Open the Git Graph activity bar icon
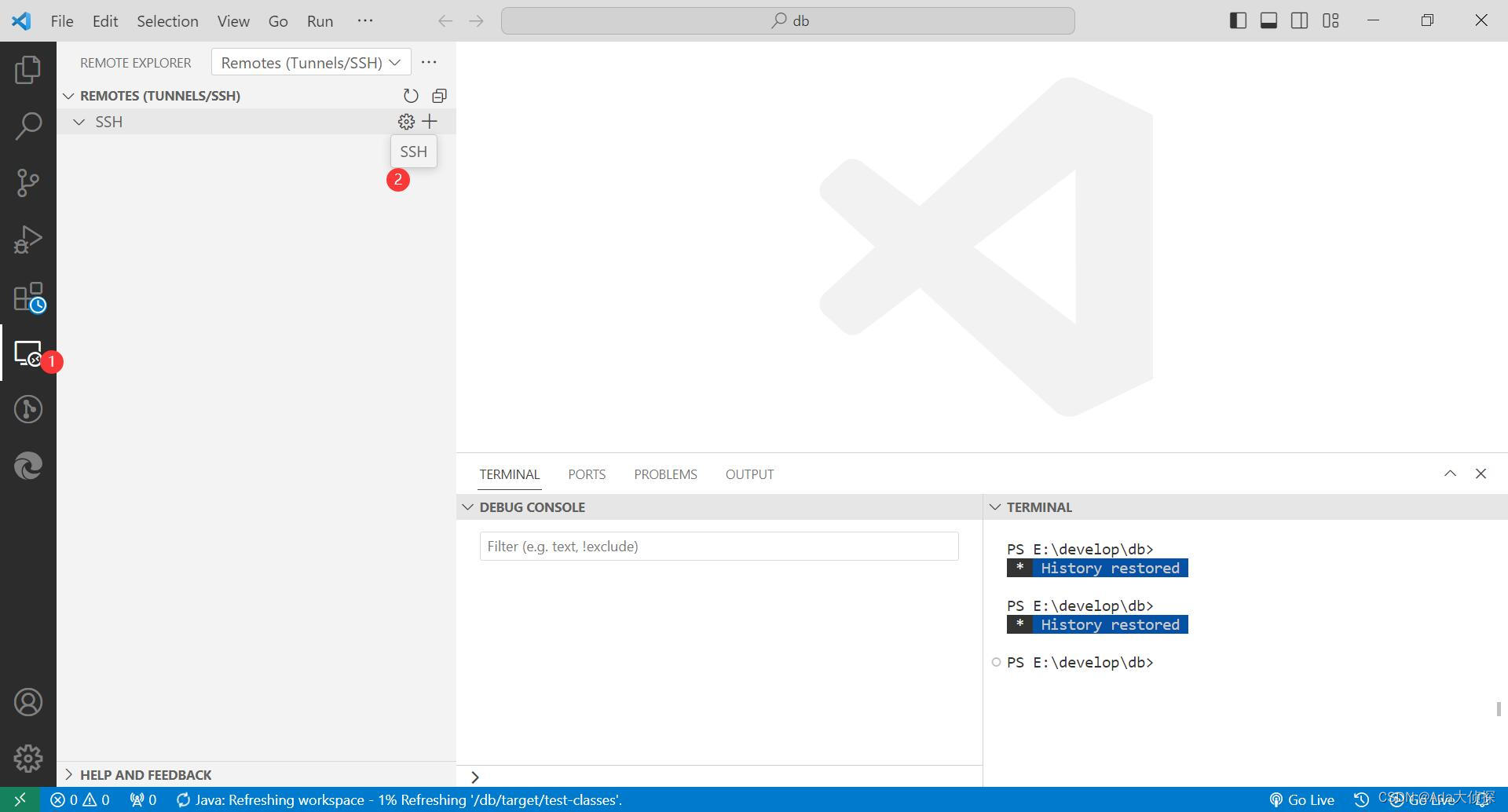 pyautogui.click(x=28, y=409)
